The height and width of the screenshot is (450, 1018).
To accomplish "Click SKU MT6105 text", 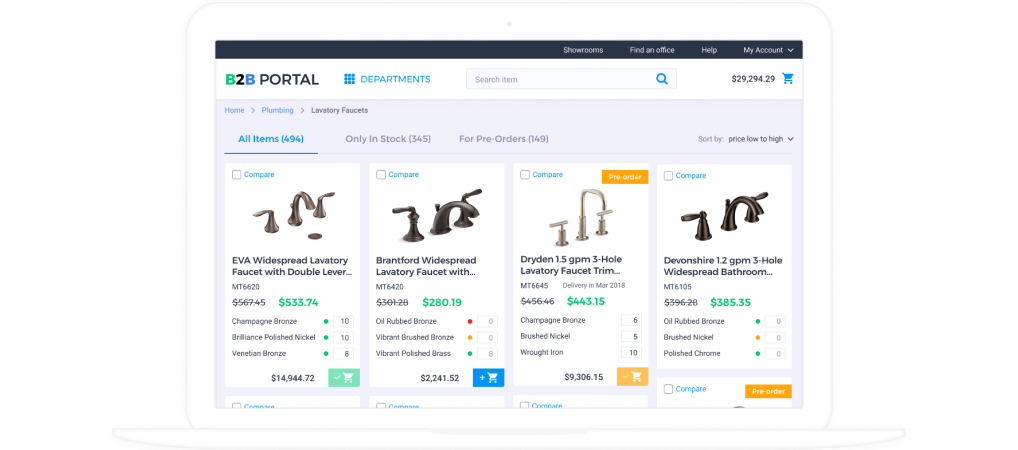I will tap(677, 286).
